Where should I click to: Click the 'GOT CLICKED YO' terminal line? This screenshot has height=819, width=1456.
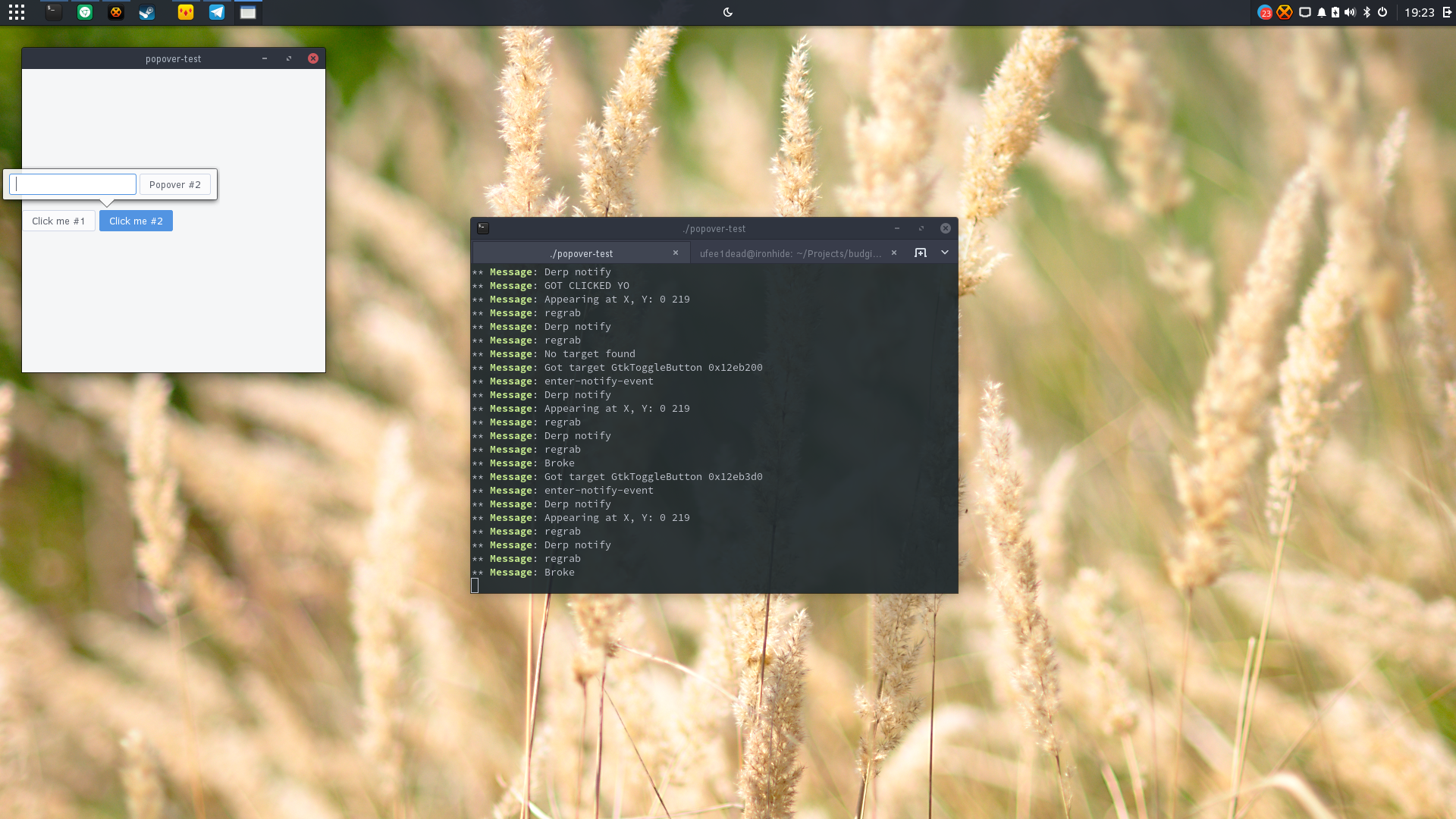[551, 286]
